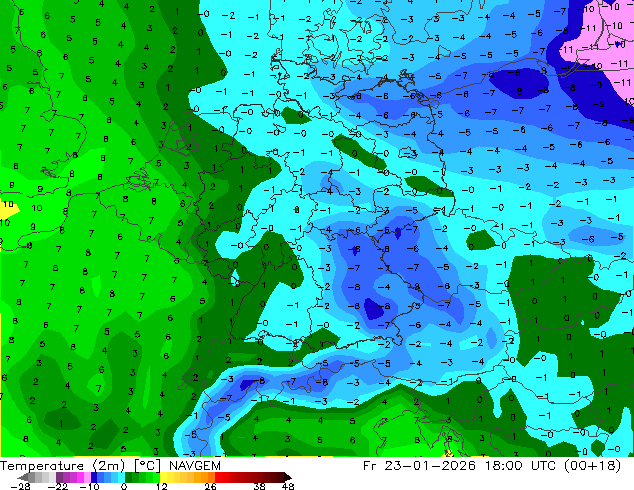Click the '38' legend scale value

click(260, 486)
